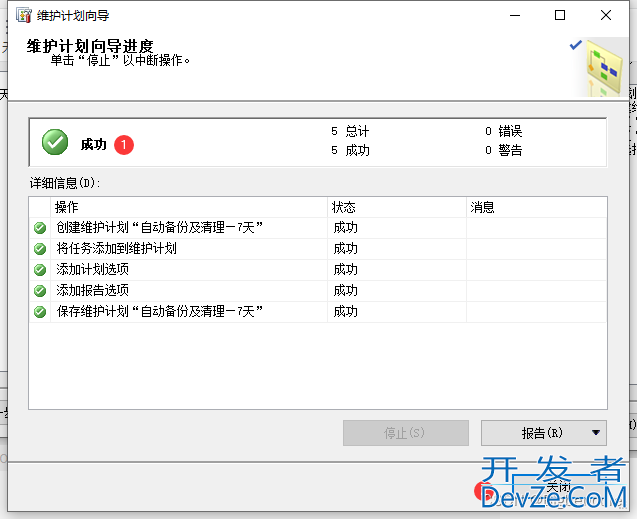Click the 消息 column header

(537, 207)
